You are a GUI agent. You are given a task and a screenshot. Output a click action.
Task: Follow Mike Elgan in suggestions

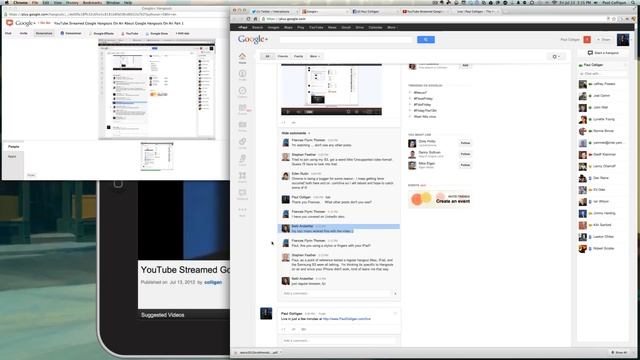pyautogui.click(x=465, y=165)
